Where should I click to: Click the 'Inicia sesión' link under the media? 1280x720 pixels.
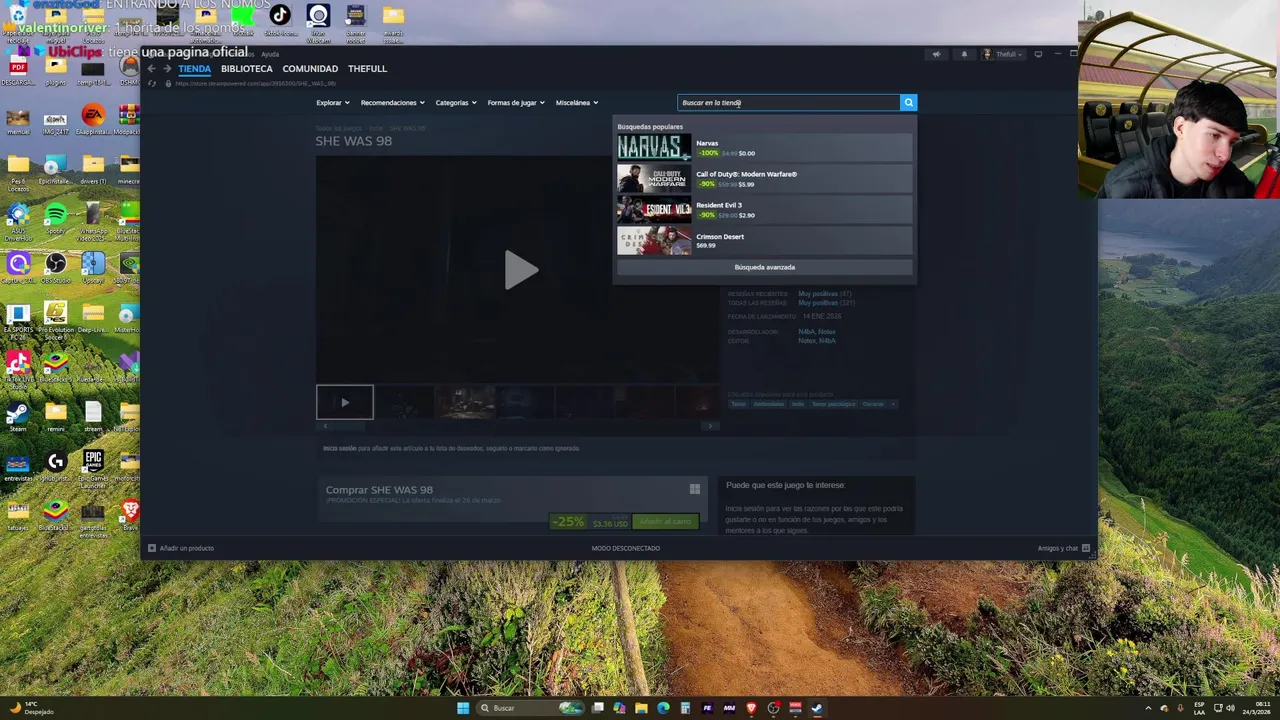pyautogui.click(x=338, y=448)
